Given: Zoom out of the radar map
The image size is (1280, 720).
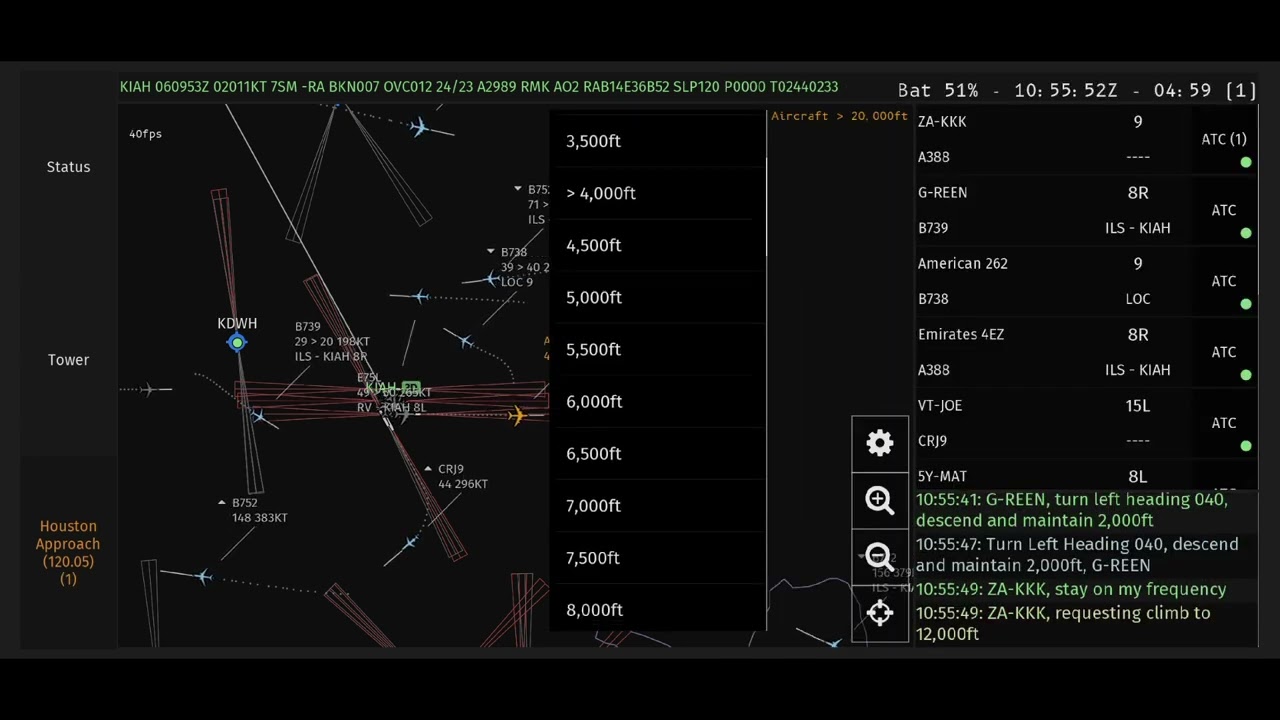Looking at the screenshot, I should pos(880,556).
